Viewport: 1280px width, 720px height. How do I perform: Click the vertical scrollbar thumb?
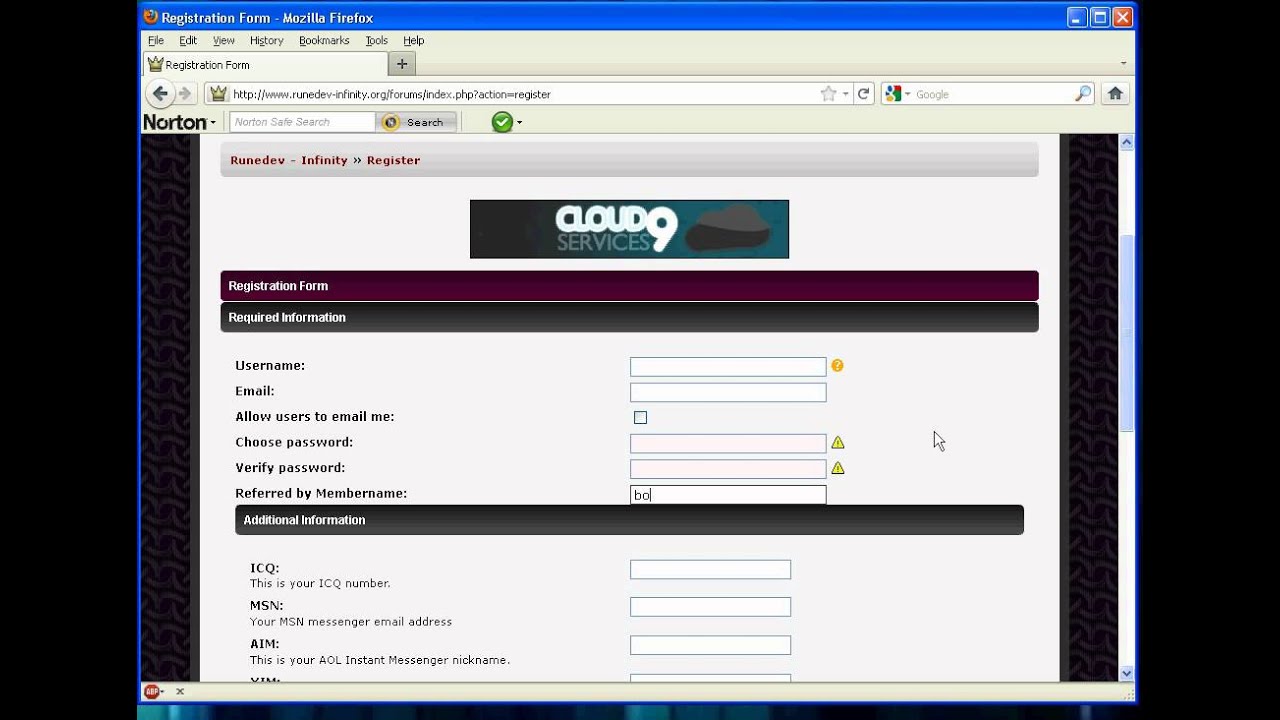click(1127, 333)
